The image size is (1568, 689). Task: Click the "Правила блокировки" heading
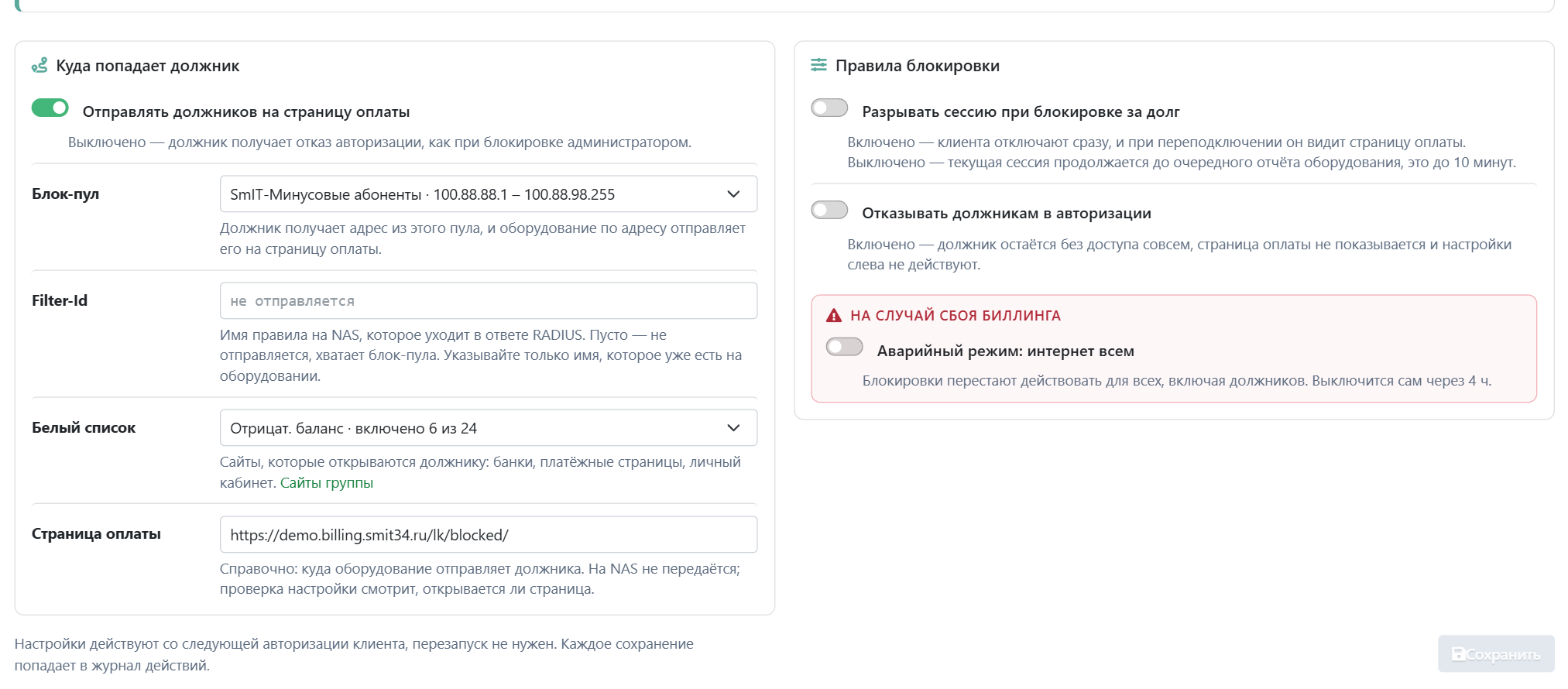918,66
